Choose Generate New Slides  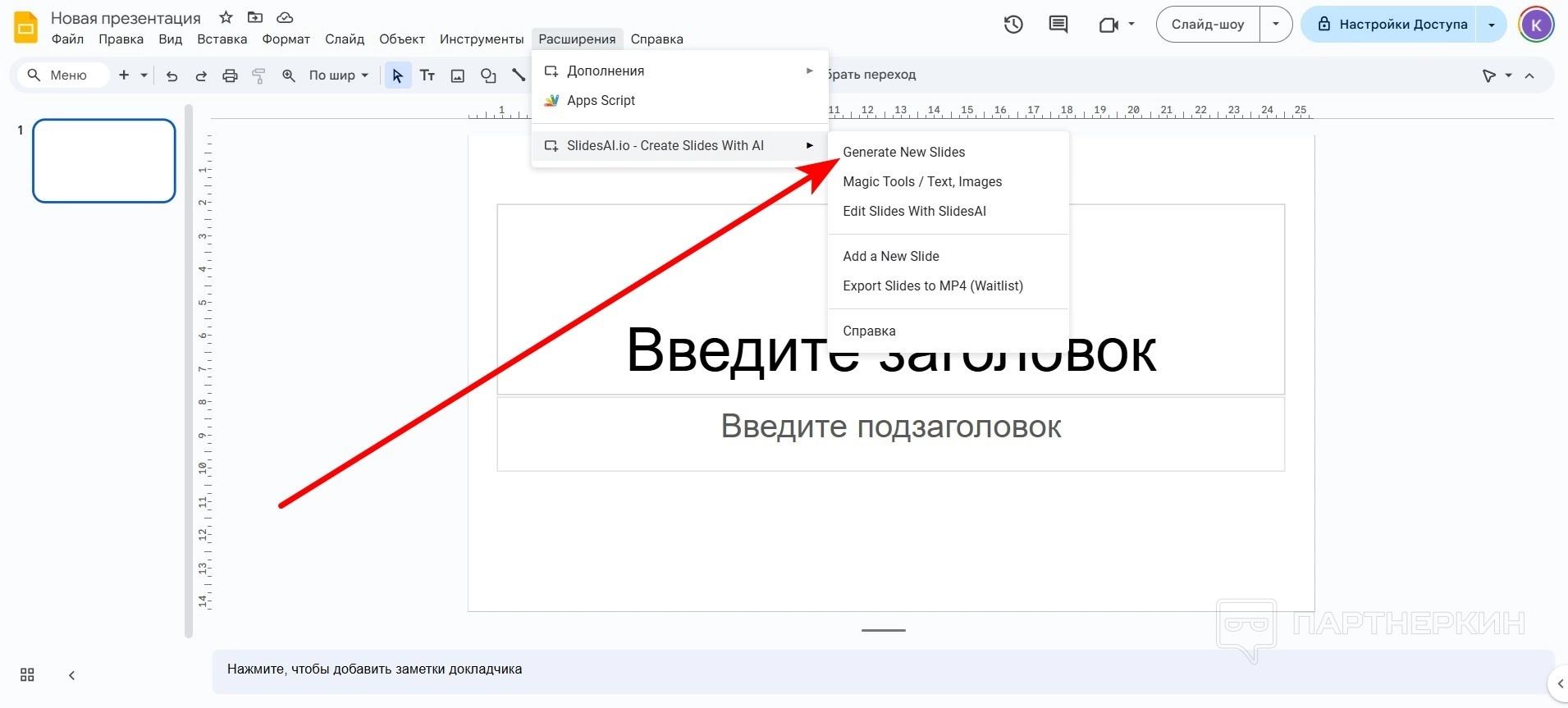tap(903, 152)
